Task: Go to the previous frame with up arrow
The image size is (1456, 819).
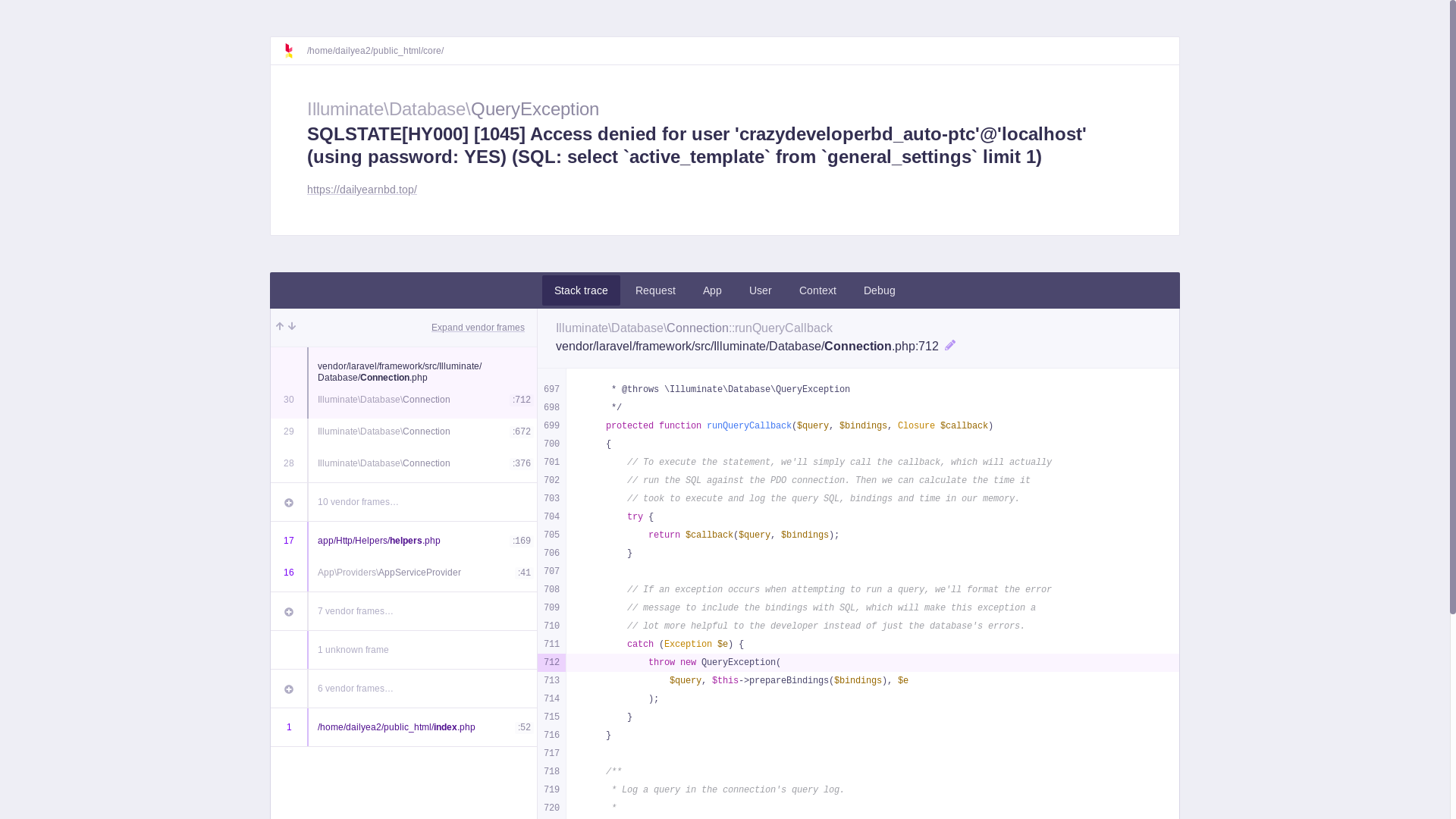Action: click(x=280, y=327)
